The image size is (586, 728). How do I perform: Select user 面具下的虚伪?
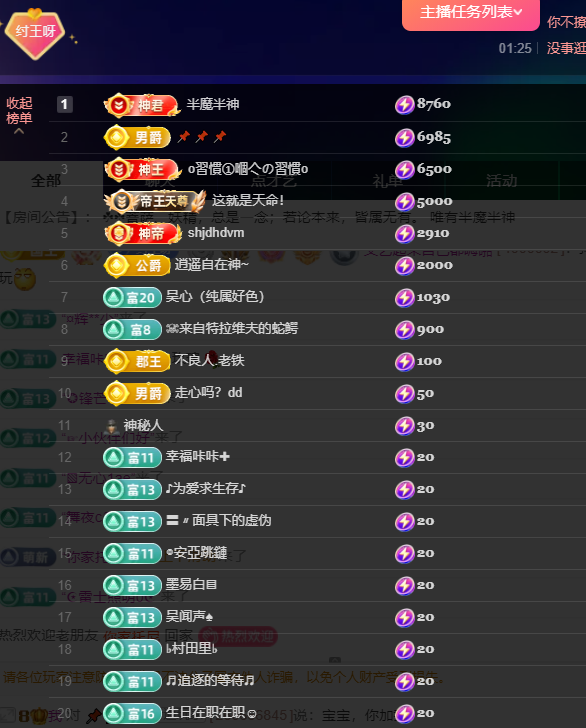(219, 520)
